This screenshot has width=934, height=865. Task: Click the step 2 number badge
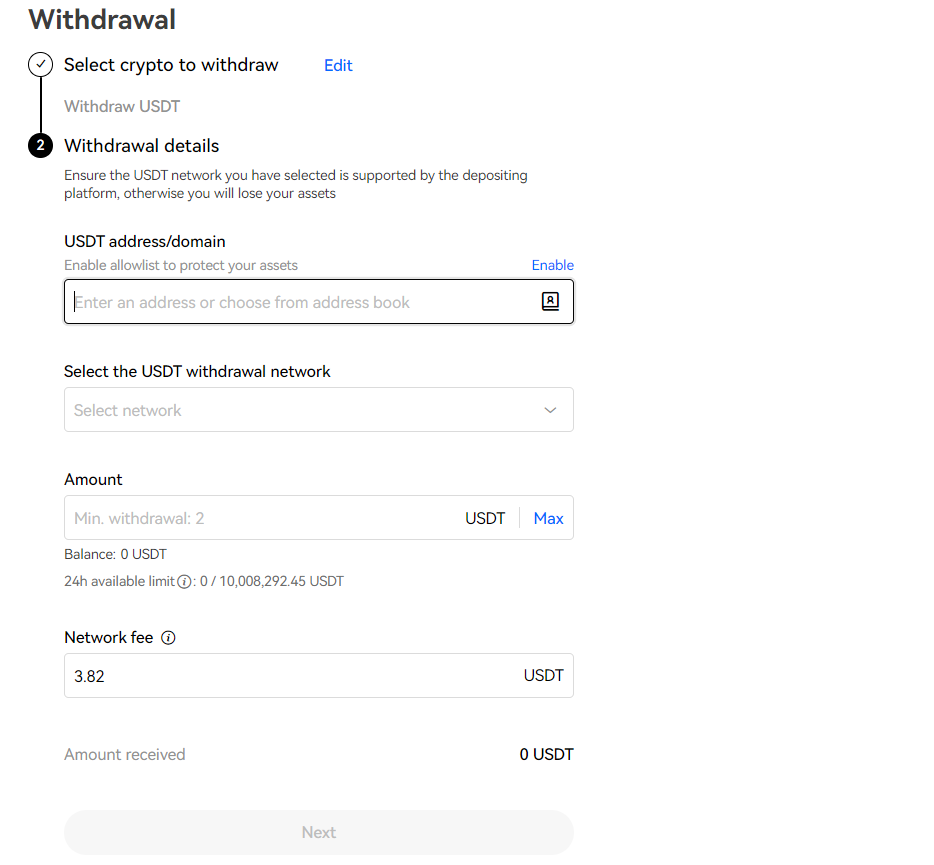point(41,145)
